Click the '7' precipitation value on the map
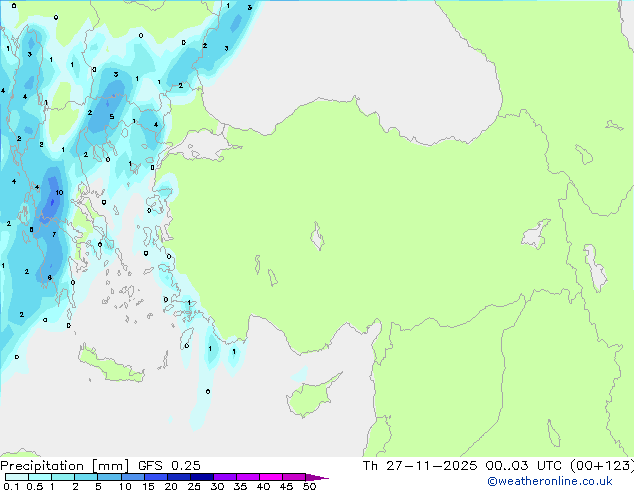This screenshot has height=490, width=634. (54, 234)
